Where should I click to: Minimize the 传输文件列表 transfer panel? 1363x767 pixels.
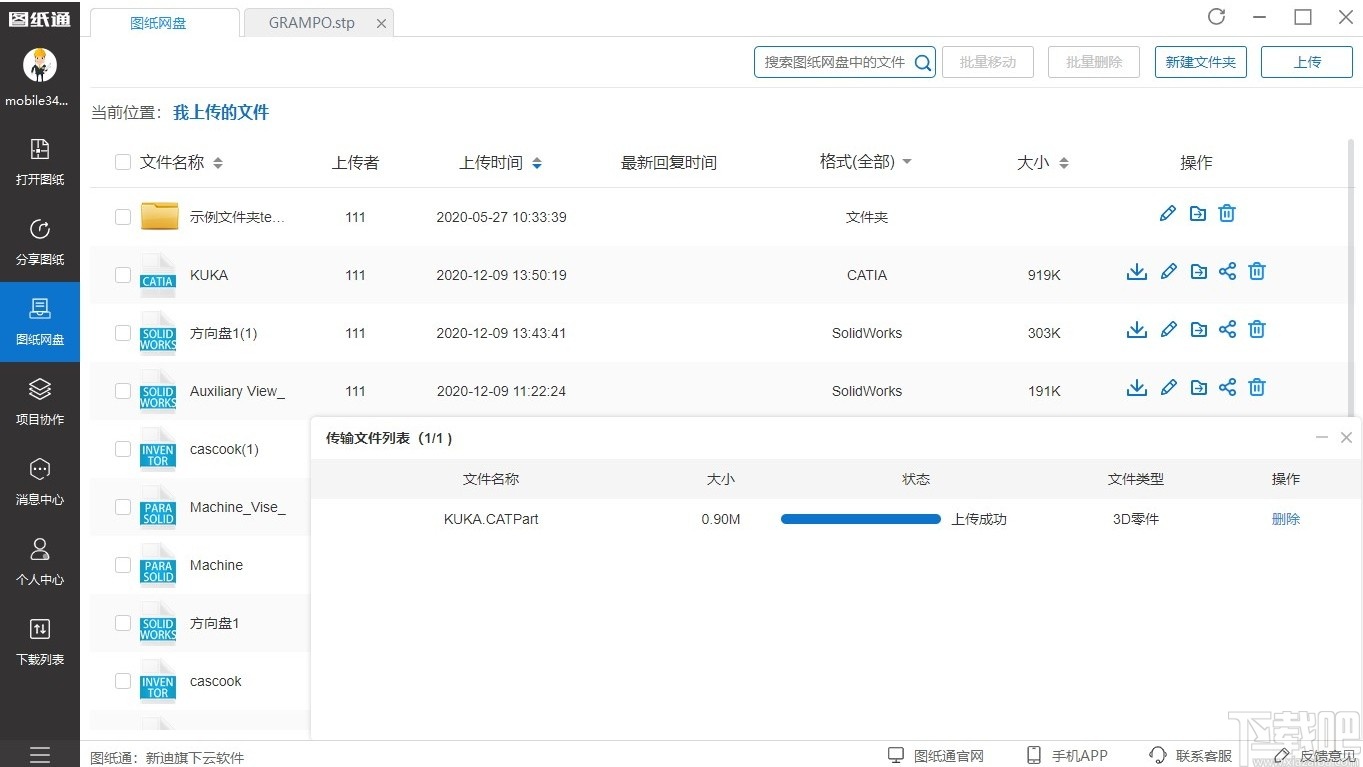[1320, 437]
